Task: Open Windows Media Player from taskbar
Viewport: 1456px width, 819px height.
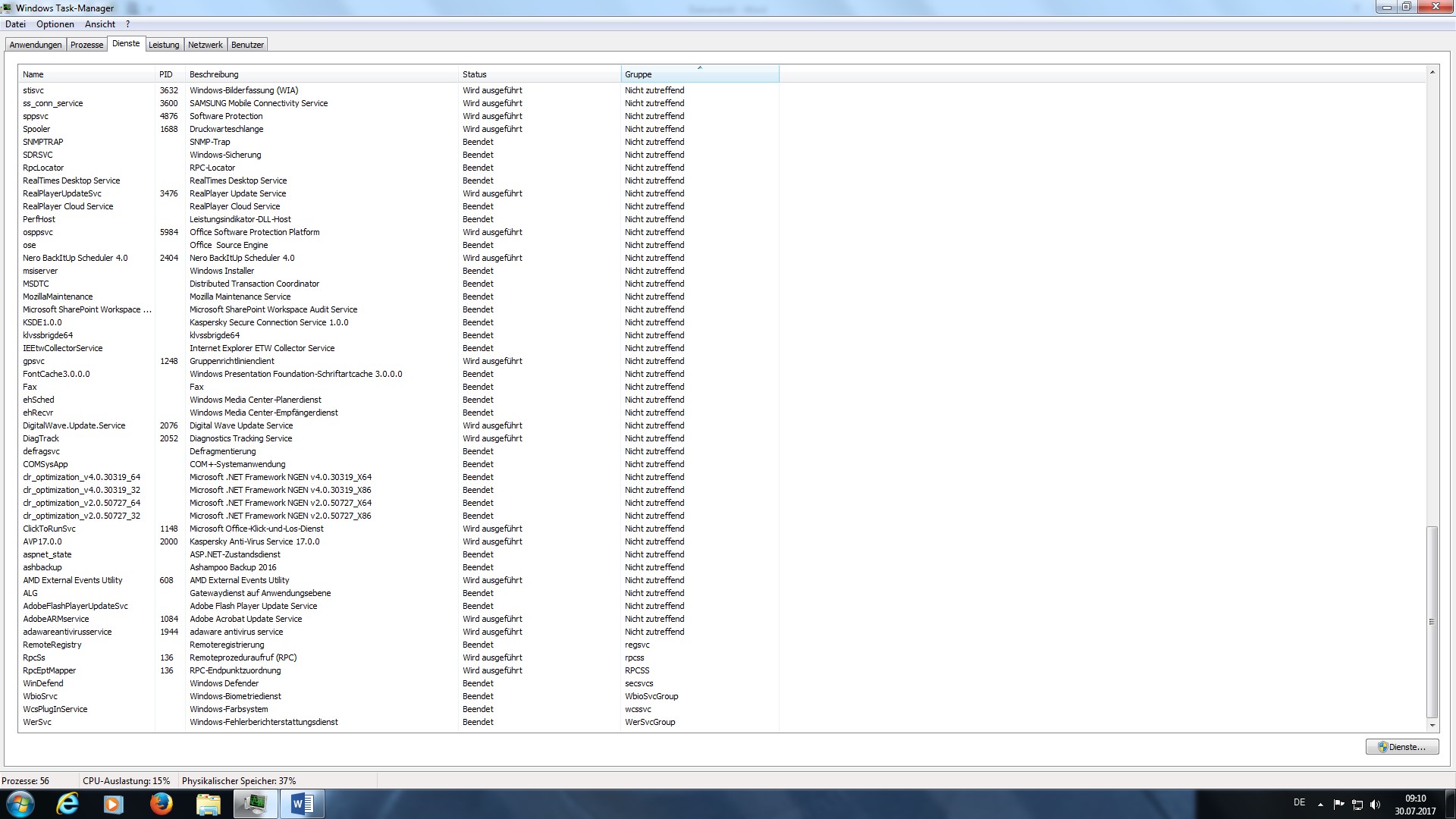Action: coord(114,804)
